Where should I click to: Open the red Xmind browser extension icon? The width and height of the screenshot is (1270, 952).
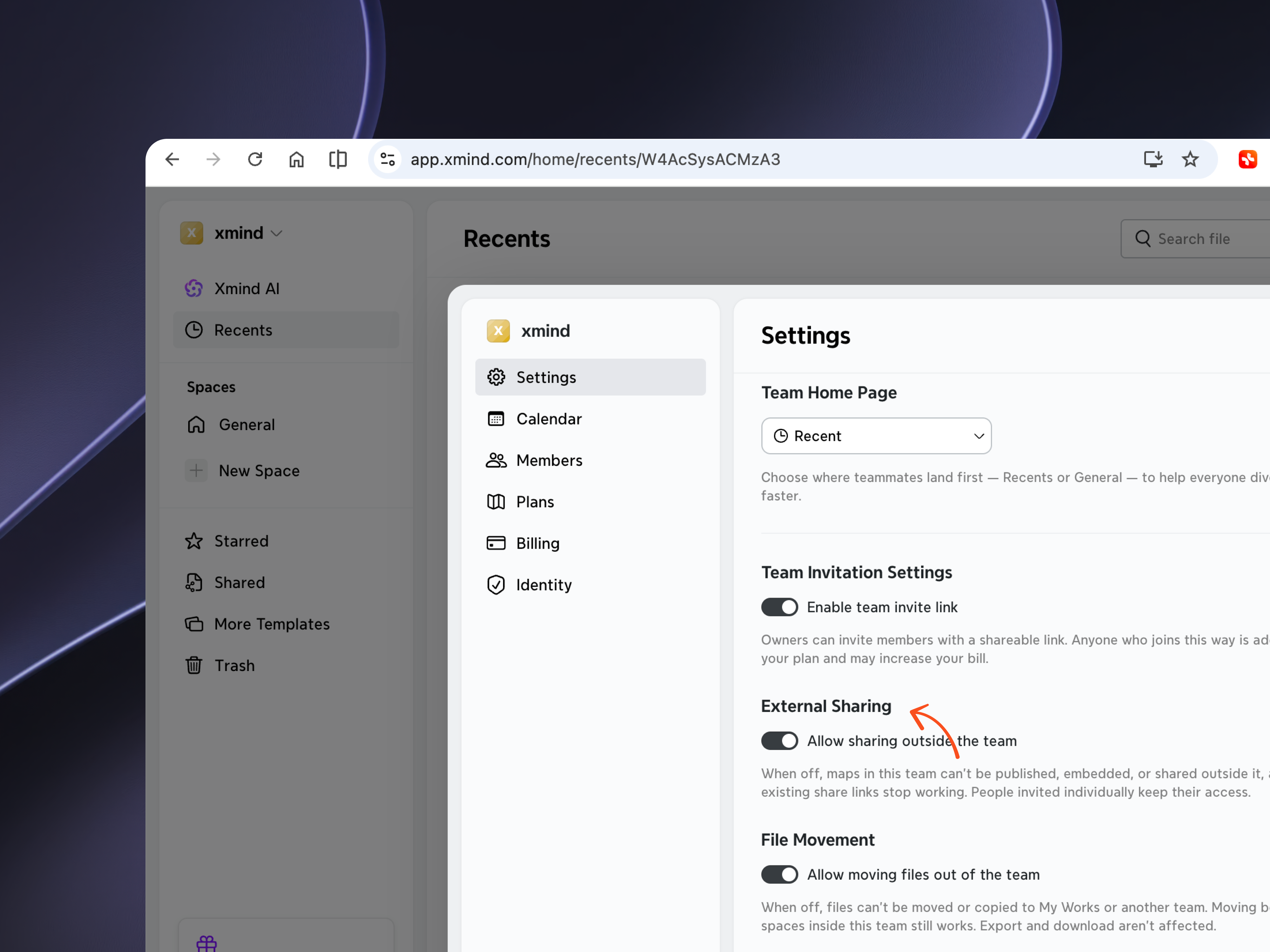coord(1248,159)
